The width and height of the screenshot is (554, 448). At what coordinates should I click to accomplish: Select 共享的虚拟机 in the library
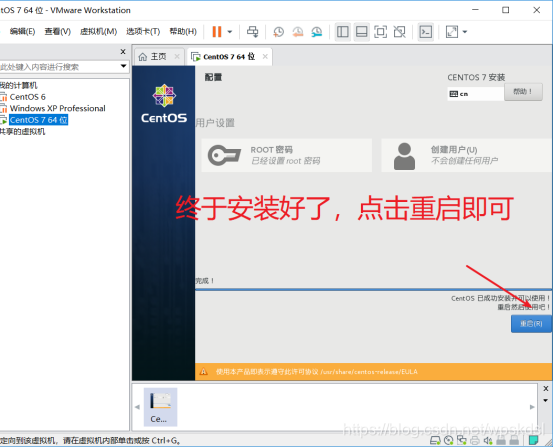(x=23, y=131)
